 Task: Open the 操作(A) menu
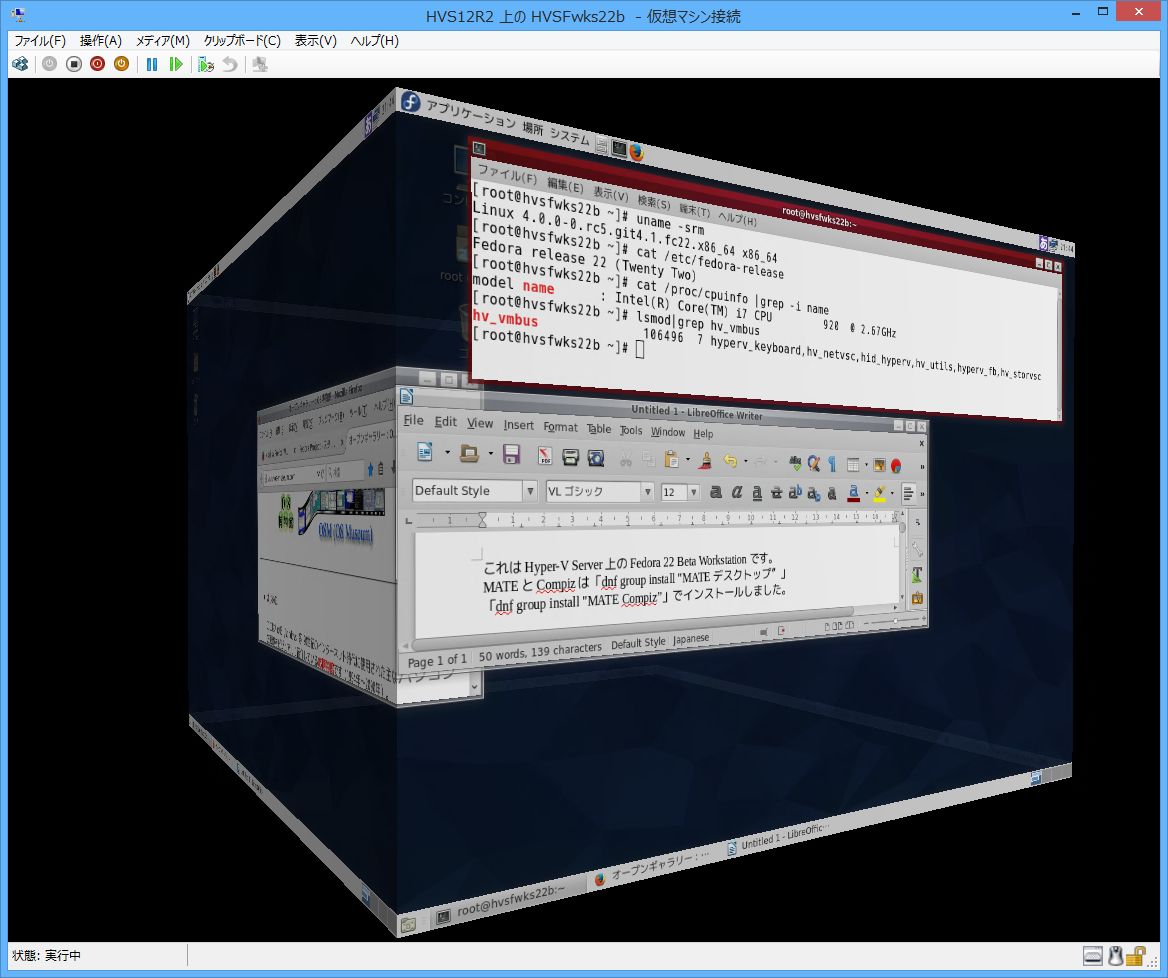pos(101,41)
